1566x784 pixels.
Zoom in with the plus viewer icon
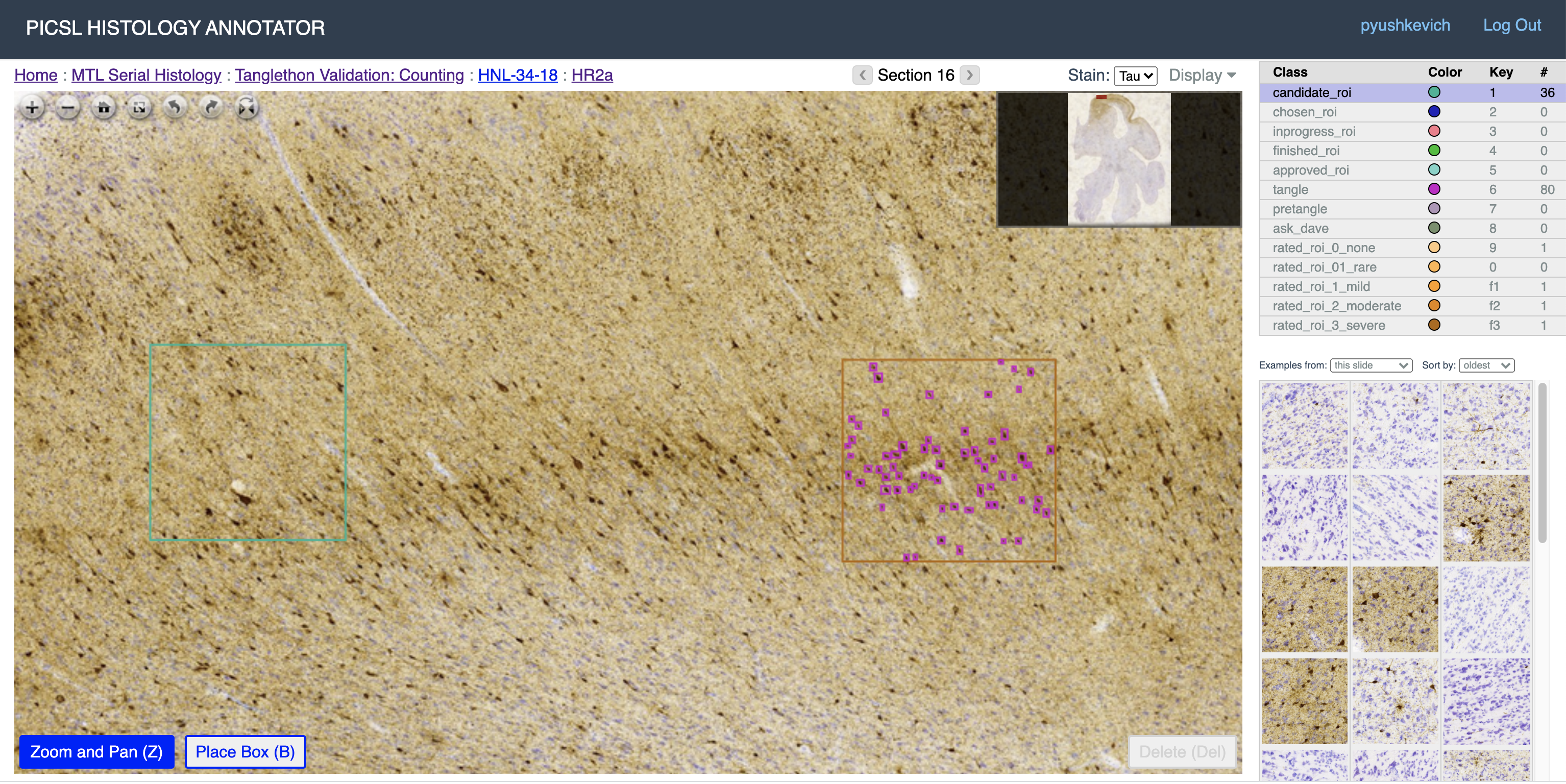[x=32, y=108]
